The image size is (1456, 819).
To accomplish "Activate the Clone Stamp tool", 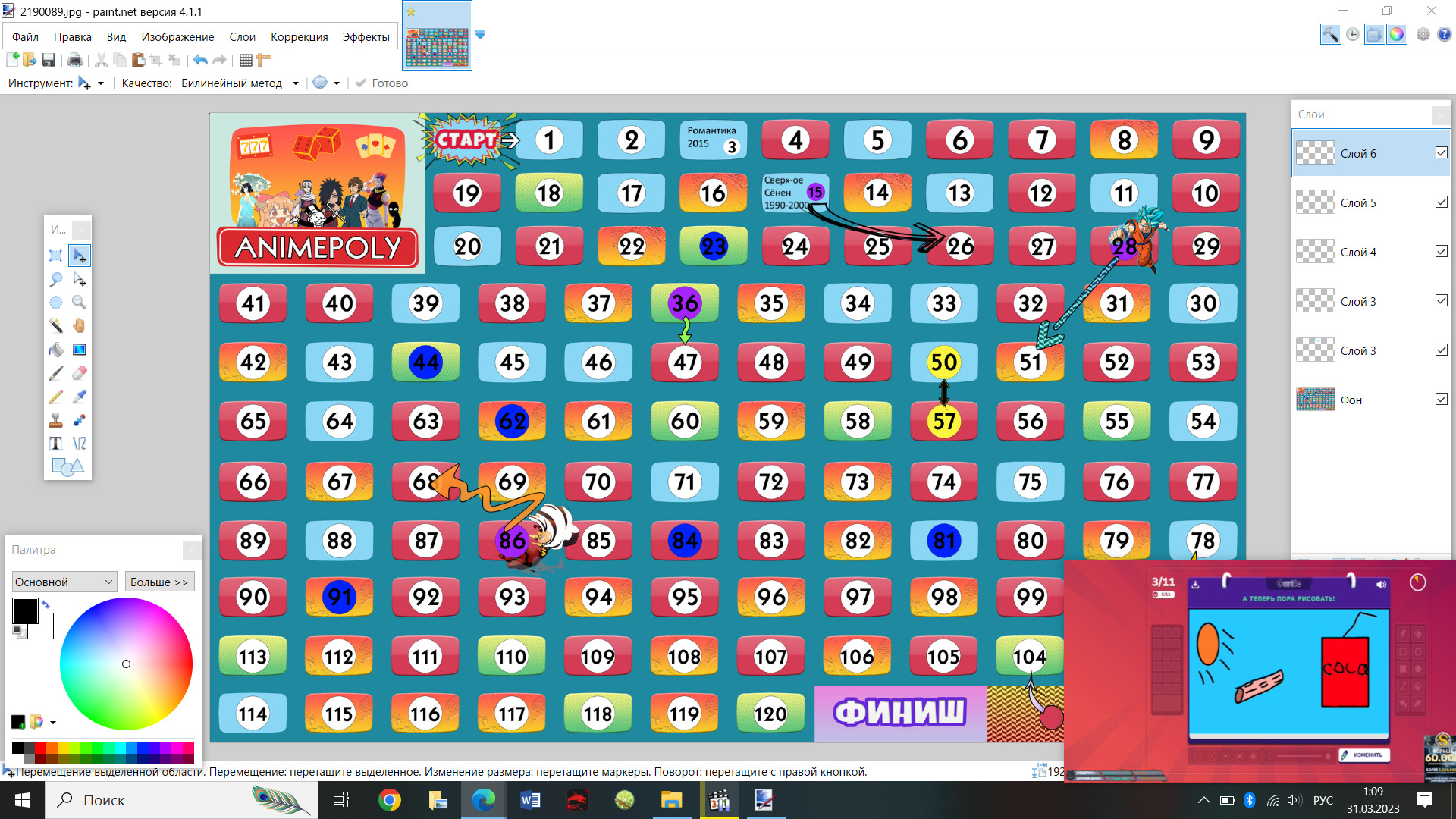I will point(55,420).
